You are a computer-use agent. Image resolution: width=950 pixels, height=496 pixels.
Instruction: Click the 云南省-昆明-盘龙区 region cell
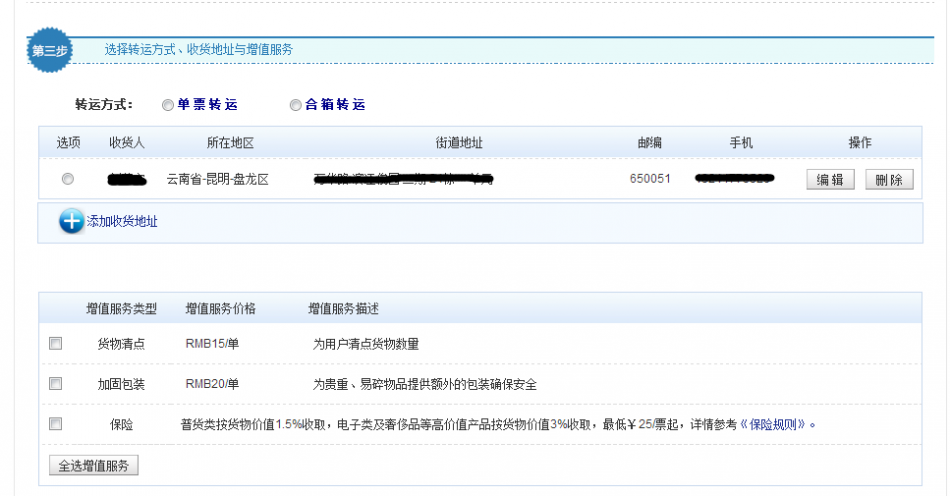click(x=218, y=179)
